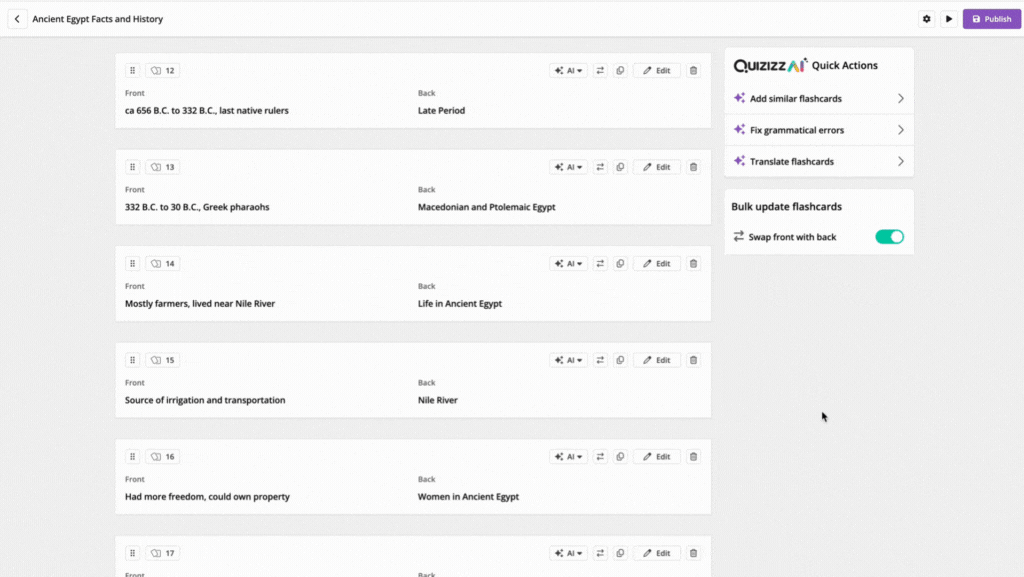
Task: Click the Publish button
Action: (x=991, y=19)
